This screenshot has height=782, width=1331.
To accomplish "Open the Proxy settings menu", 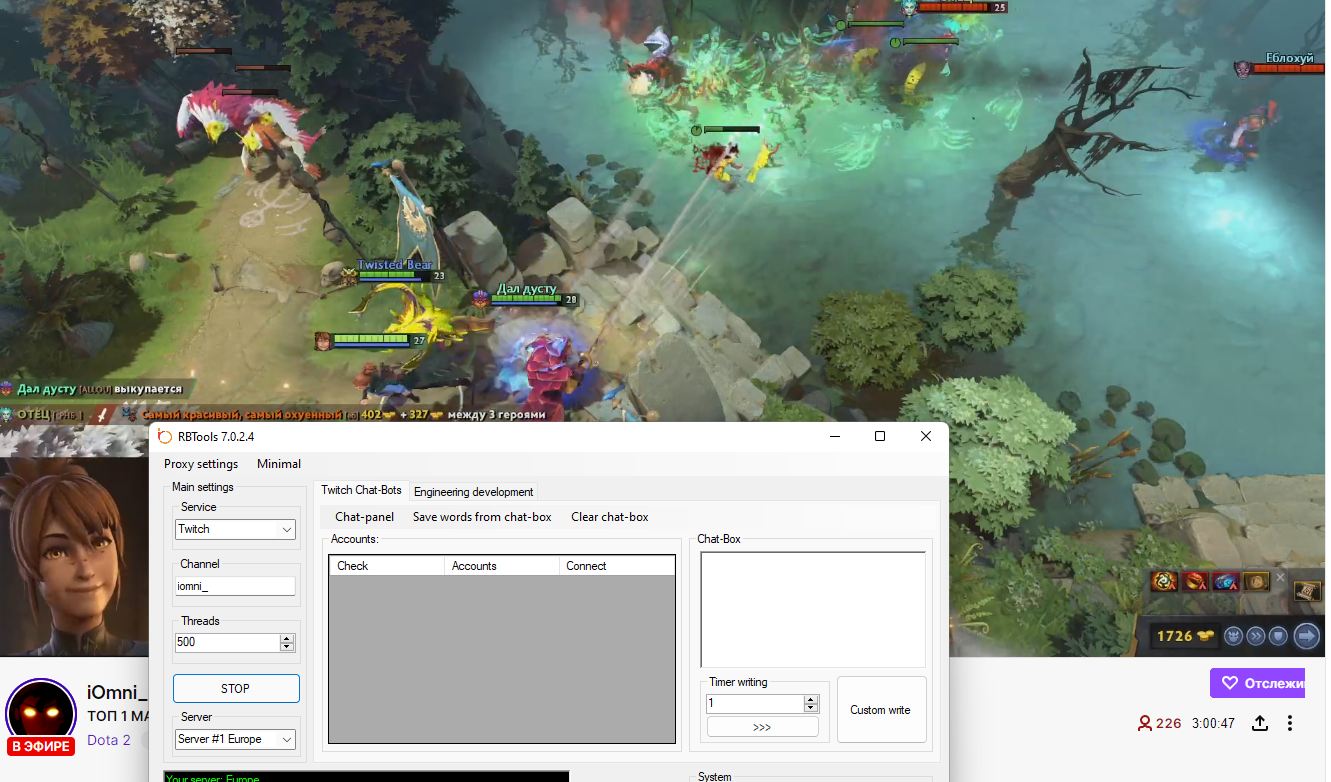I will click(201, 464).
